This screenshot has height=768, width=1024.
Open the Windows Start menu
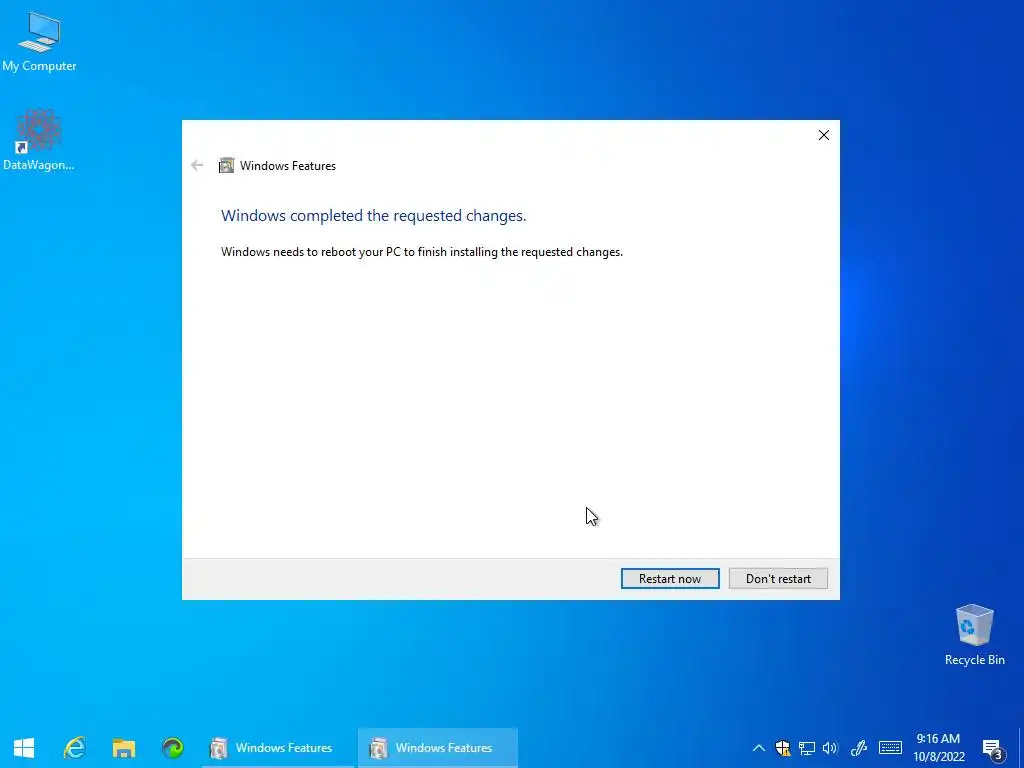(24, 748)
